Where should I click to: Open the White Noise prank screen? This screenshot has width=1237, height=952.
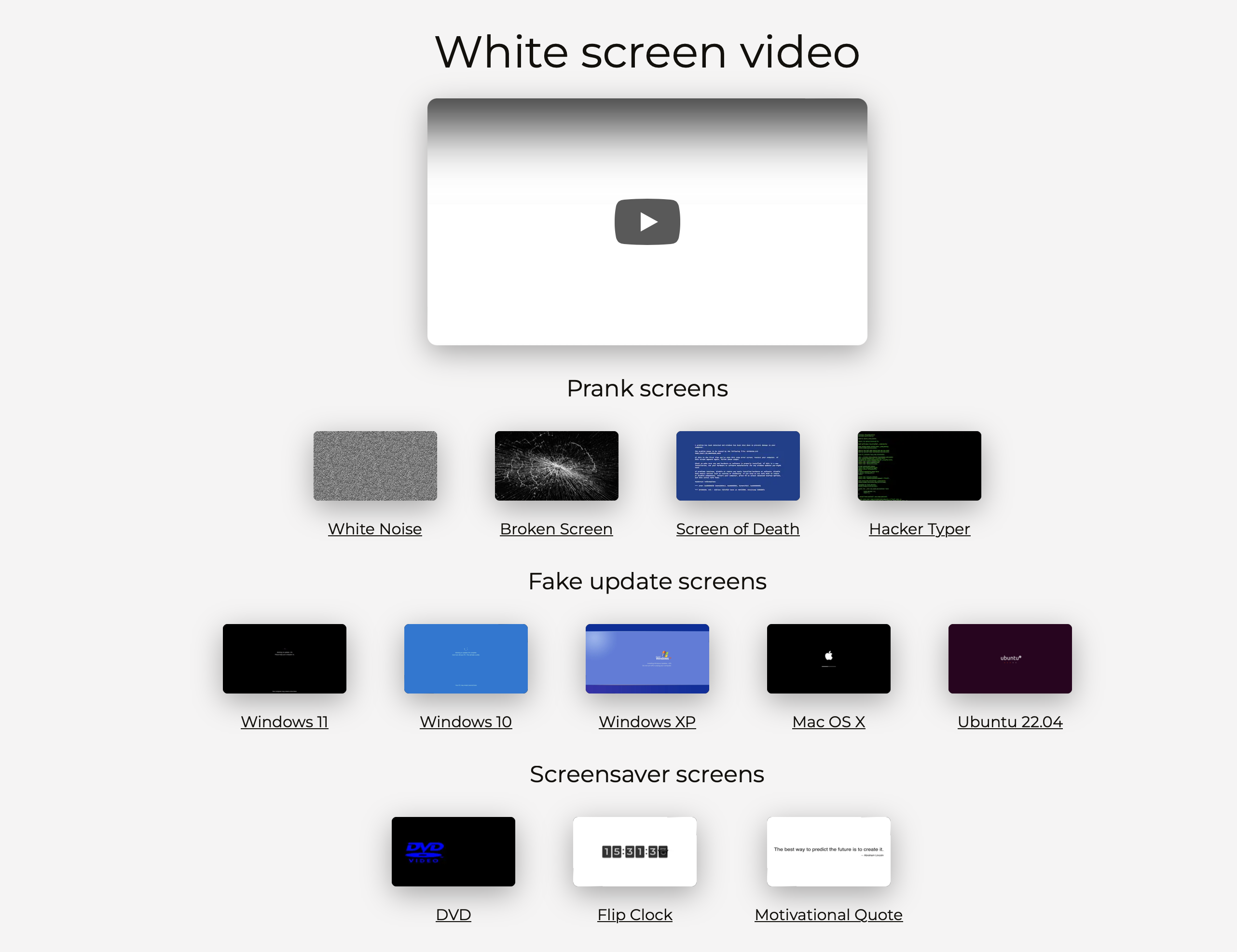pyautogui.click(x=374, y=529)
